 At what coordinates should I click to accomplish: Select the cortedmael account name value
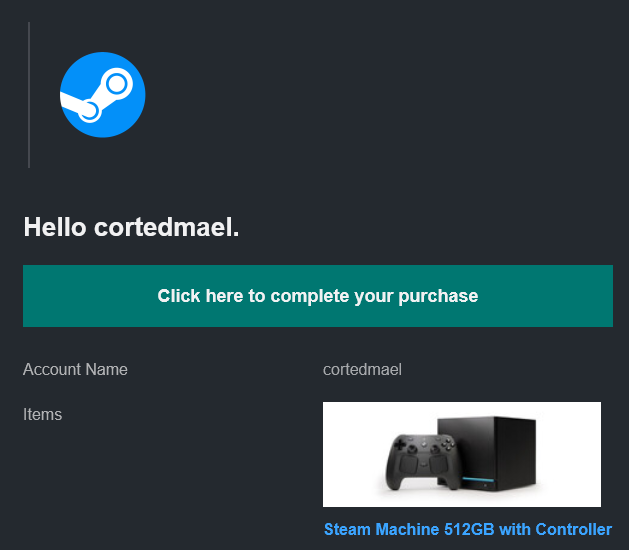362,369
